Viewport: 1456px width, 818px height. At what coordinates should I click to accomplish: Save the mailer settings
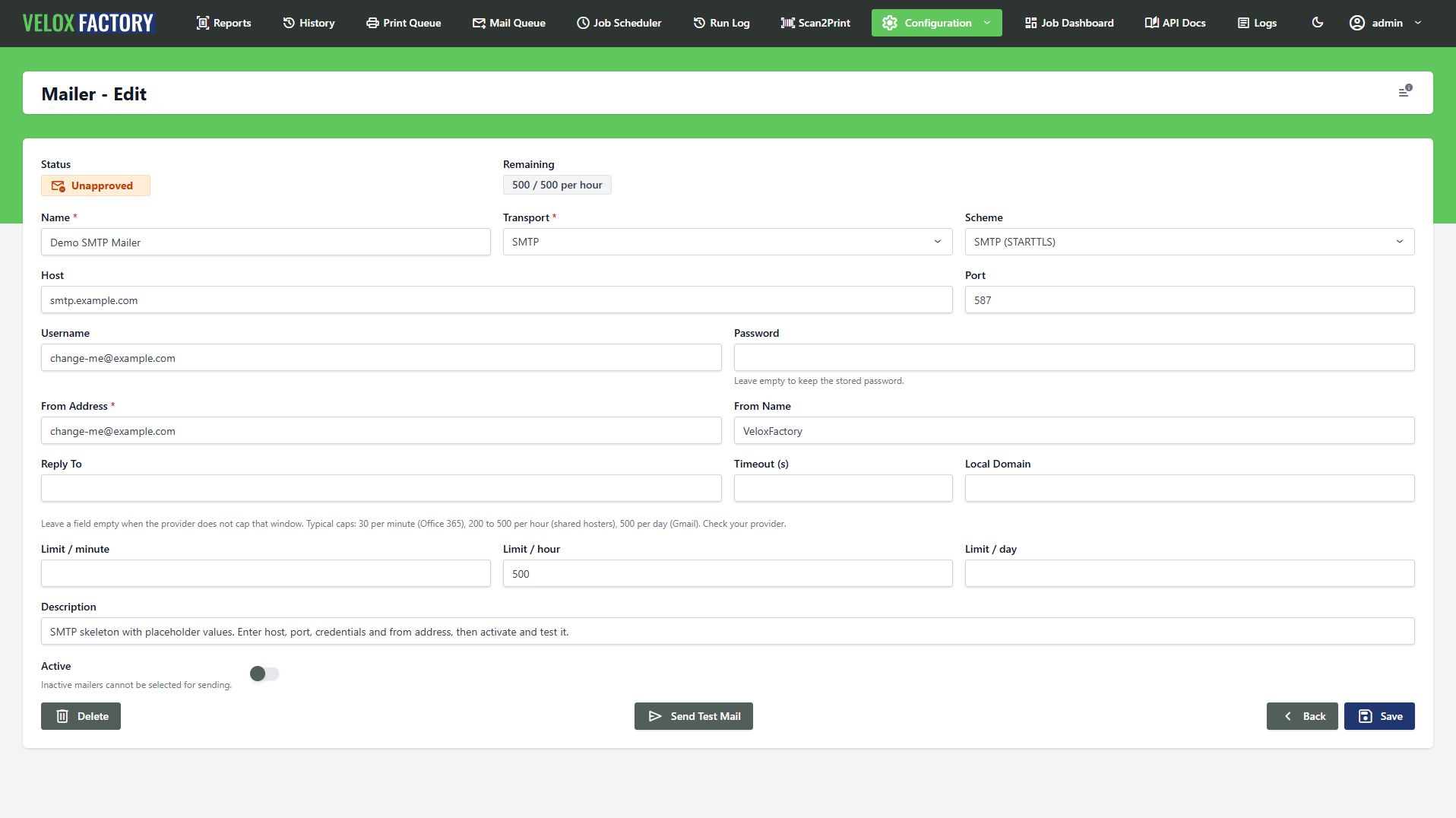tap(1379, 716)
